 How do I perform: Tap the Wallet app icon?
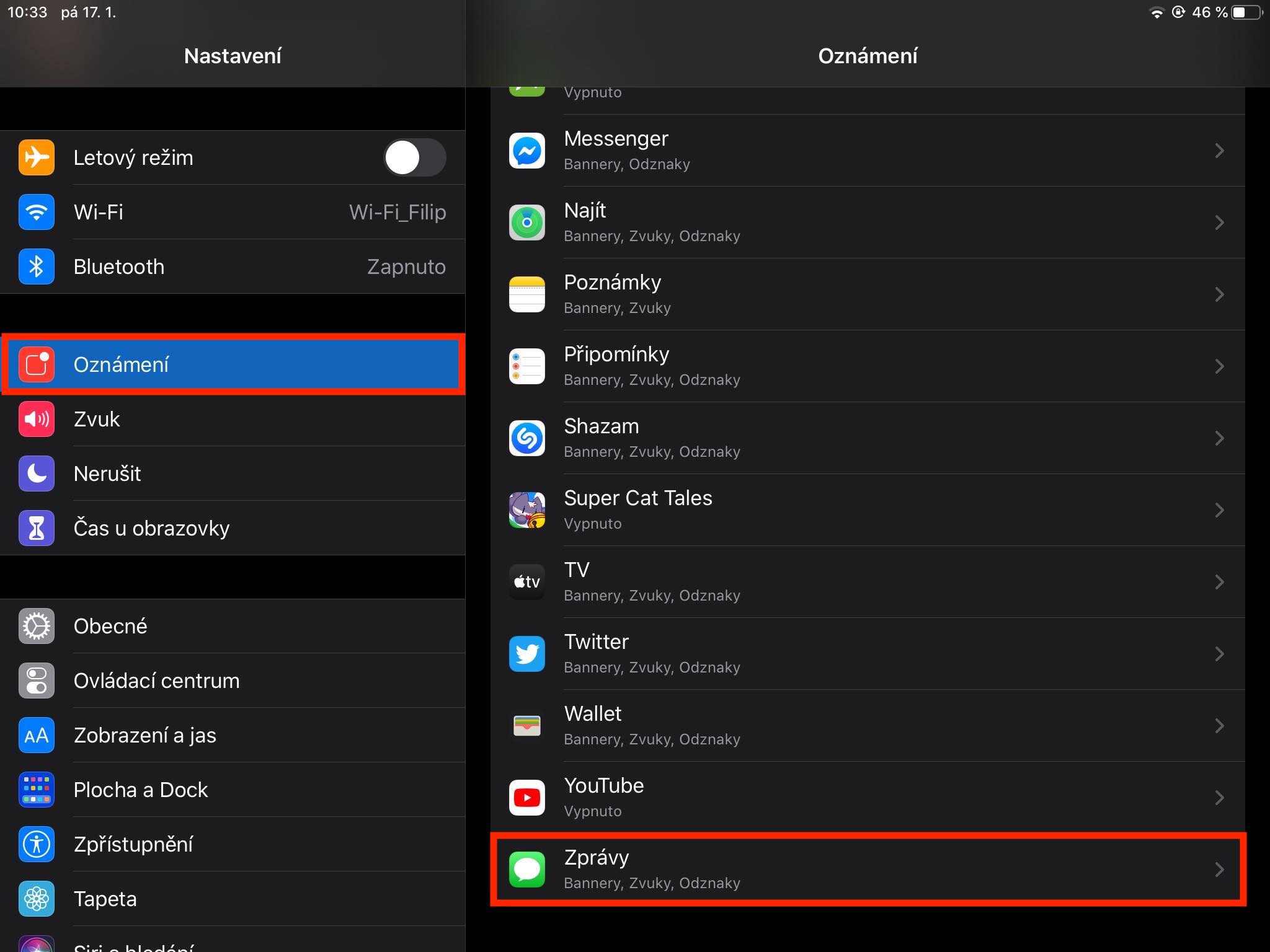click(x=526, y=726)
